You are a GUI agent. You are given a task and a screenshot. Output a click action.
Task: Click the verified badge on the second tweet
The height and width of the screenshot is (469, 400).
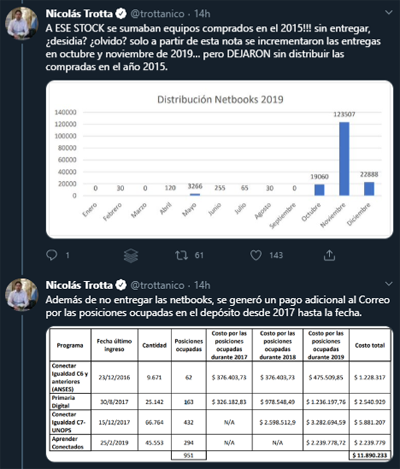121,285
